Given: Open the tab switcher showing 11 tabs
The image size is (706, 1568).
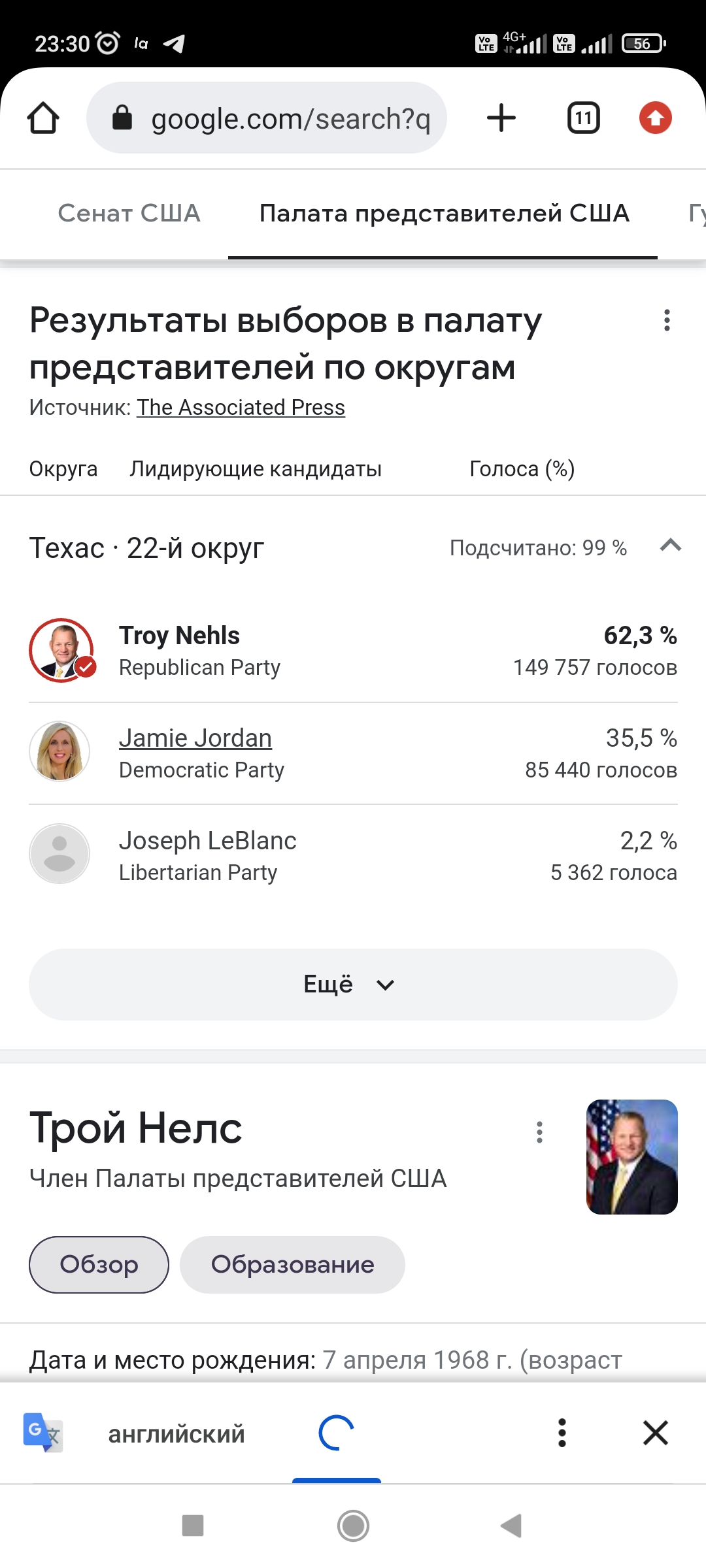Looking at the screenshot, I should coord(583,118).
